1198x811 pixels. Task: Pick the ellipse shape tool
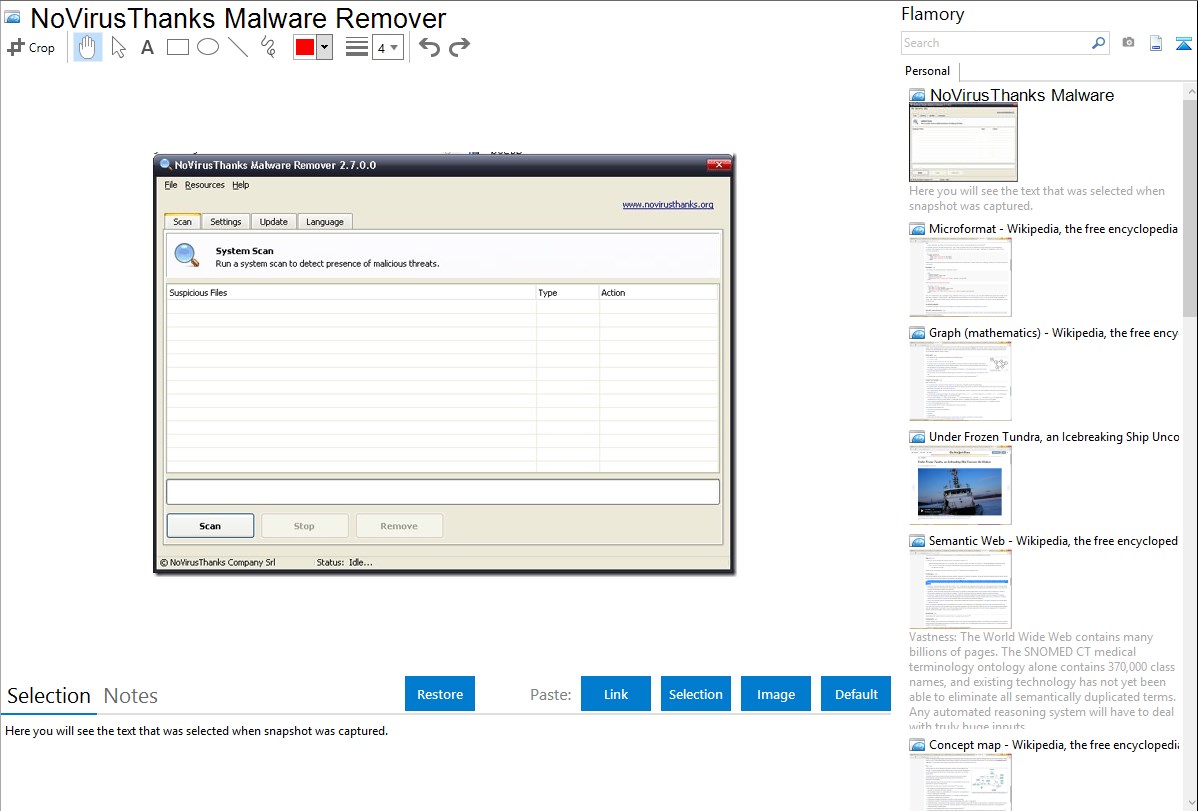(x=207, y=47)
